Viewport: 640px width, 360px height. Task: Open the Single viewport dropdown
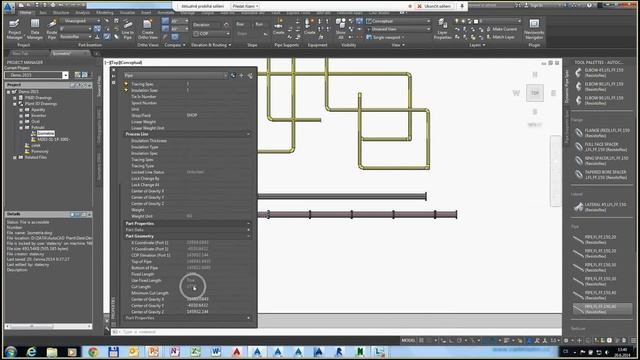[x=385, y=37]
